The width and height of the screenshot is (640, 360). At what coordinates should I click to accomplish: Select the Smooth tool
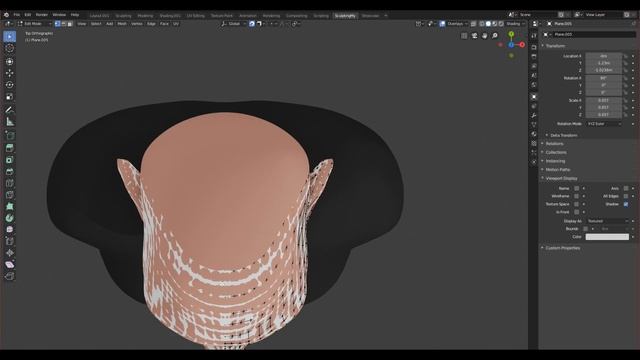point(10,230)
